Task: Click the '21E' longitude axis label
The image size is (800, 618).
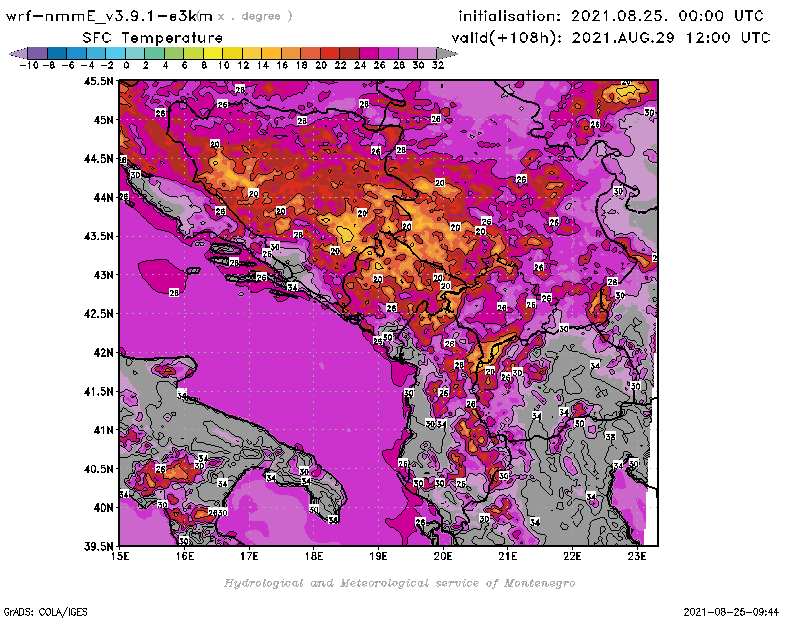Action: [x=508, y=556]
